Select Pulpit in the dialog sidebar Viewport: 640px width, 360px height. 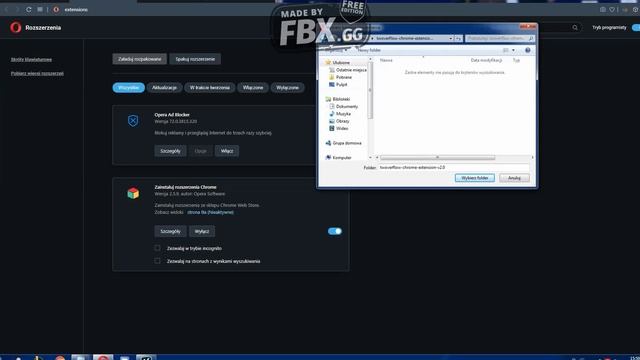click(338, 84)
